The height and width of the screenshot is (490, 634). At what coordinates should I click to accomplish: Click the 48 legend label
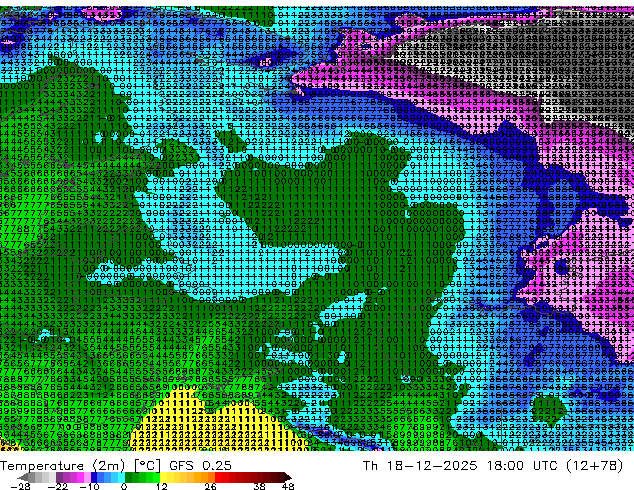click(x=288, y=486)
